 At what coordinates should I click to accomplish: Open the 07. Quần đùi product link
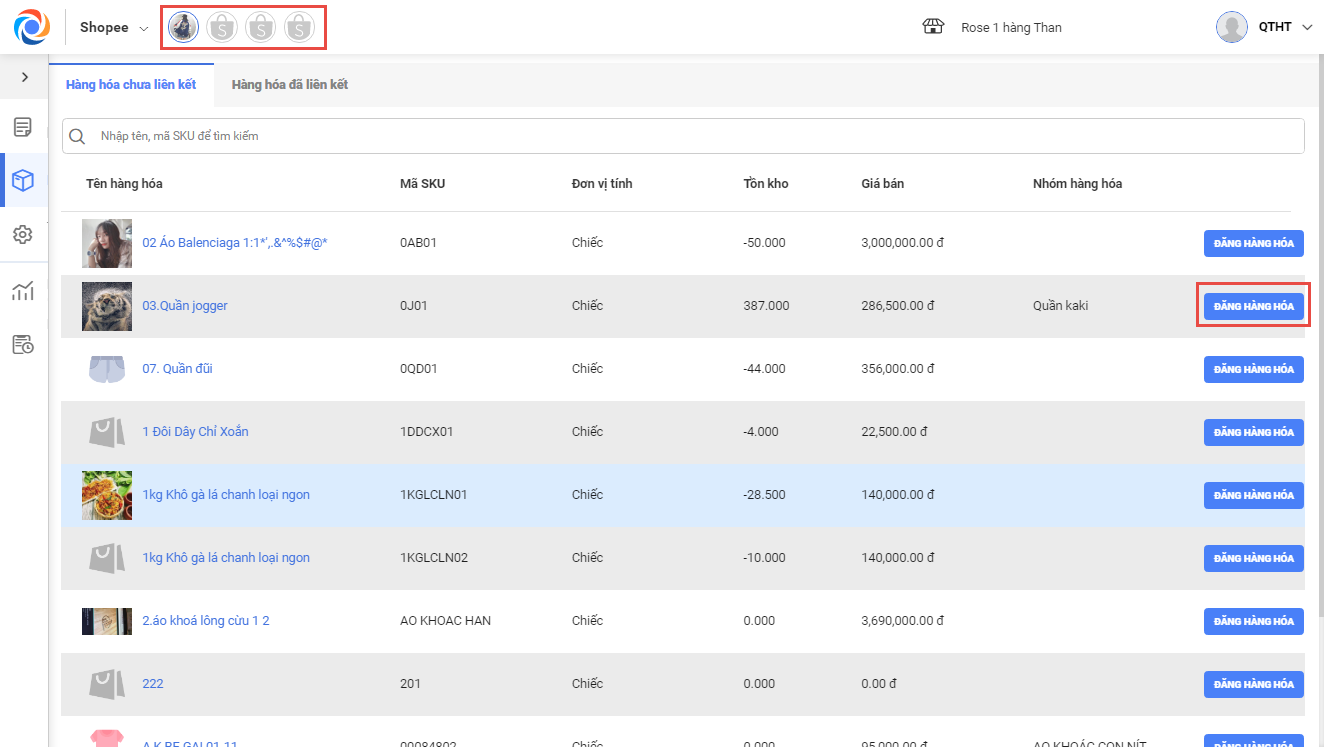[177, 369]
